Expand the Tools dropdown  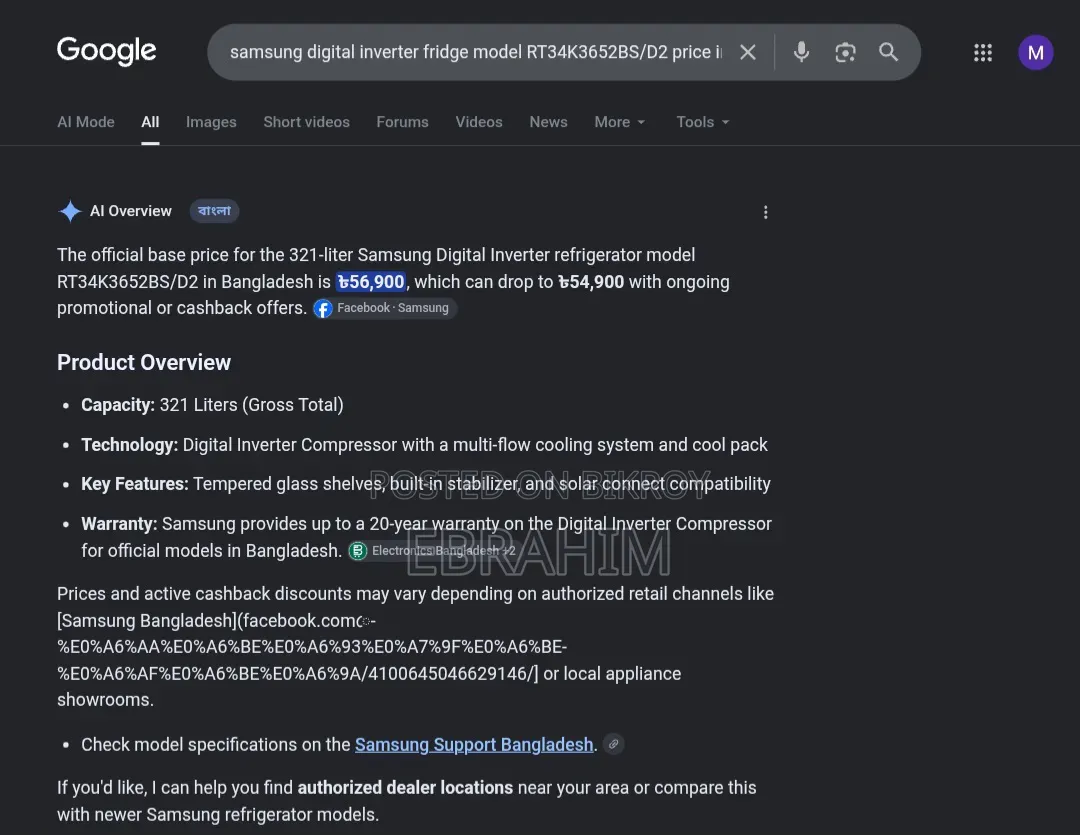703,122
